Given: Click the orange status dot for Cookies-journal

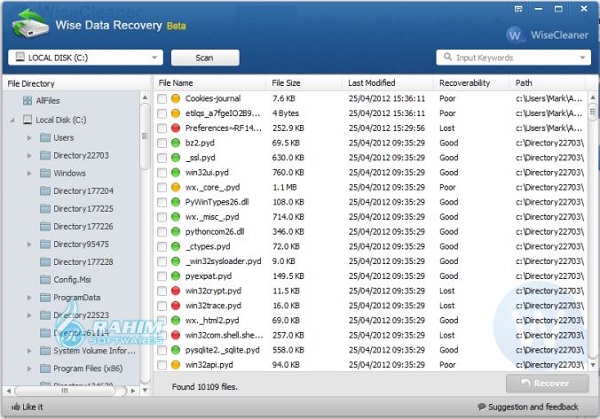Looking at the screenshot, I should point(175,98).
